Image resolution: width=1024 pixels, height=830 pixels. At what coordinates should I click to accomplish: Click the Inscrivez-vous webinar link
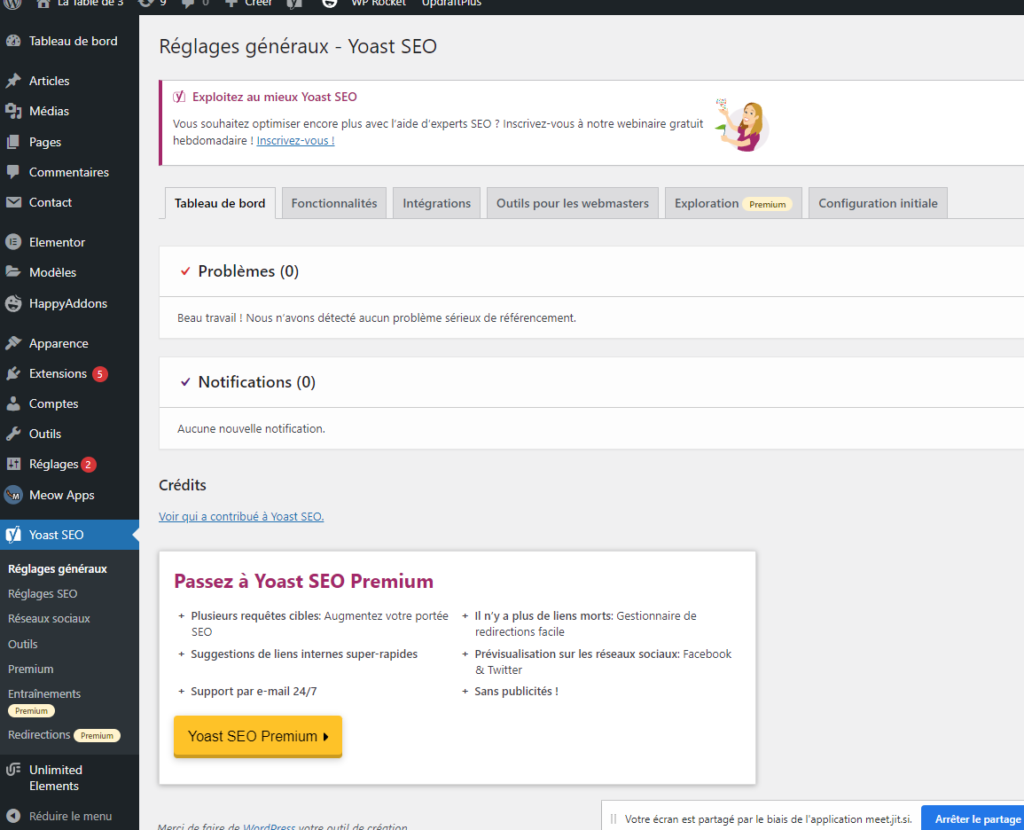coord(295,141)
